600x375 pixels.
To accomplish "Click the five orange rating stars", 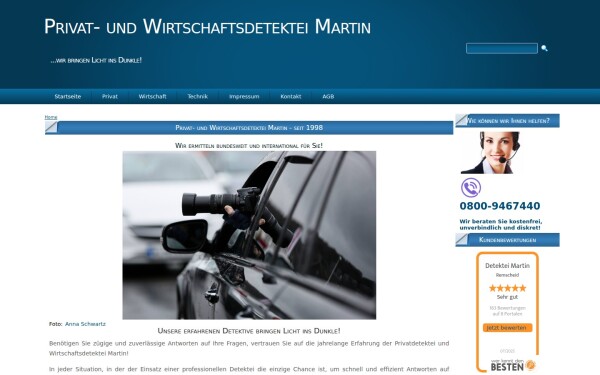I will click(507, 288).
